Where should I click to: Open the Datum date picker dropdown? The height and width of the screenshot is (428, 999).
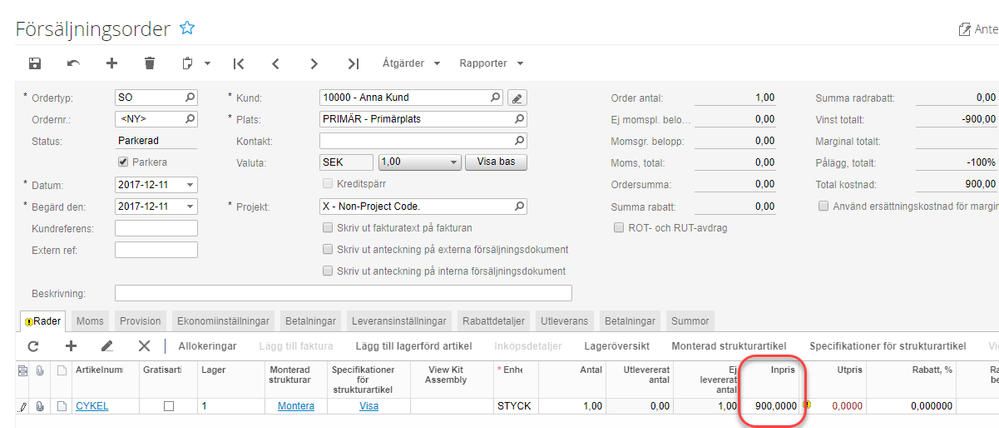(x=190, y=185)
